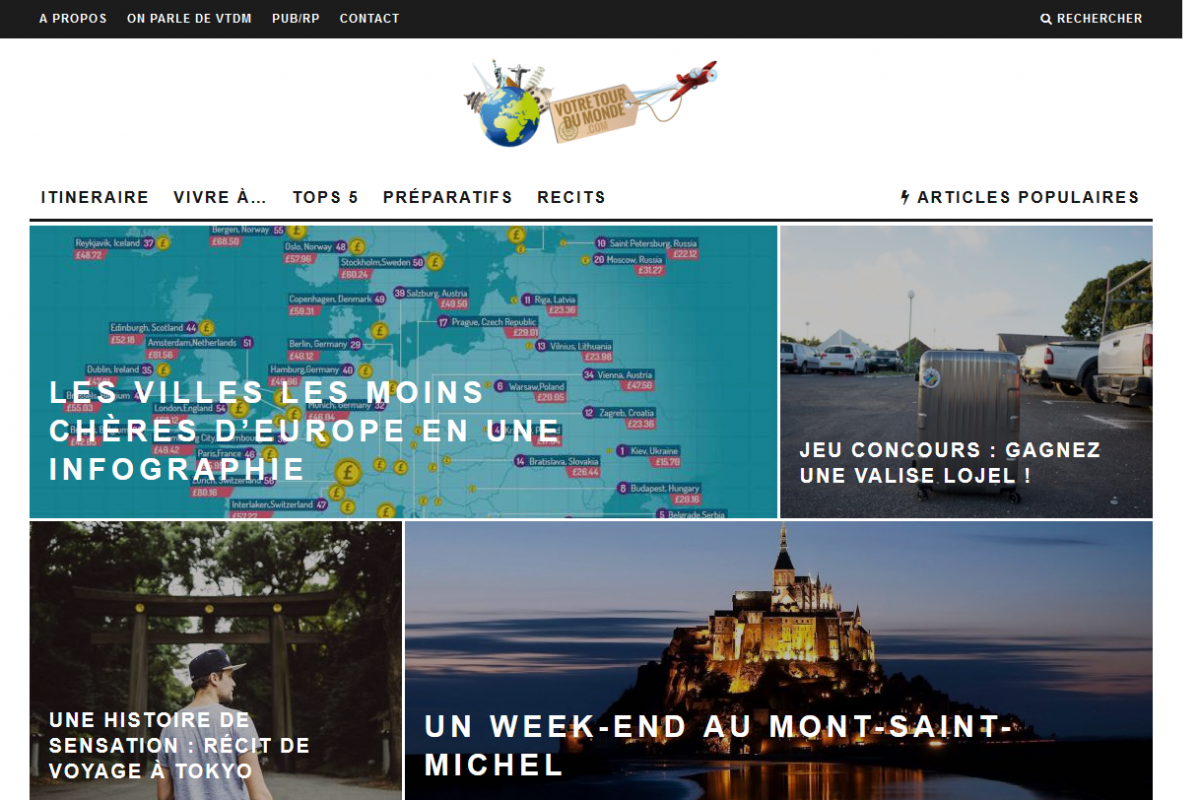Screen dimensions: 1200x800
Task: Open the Mont-Saint-Michel week-end article
Action: pyautogui.click(x=778, y=660)
